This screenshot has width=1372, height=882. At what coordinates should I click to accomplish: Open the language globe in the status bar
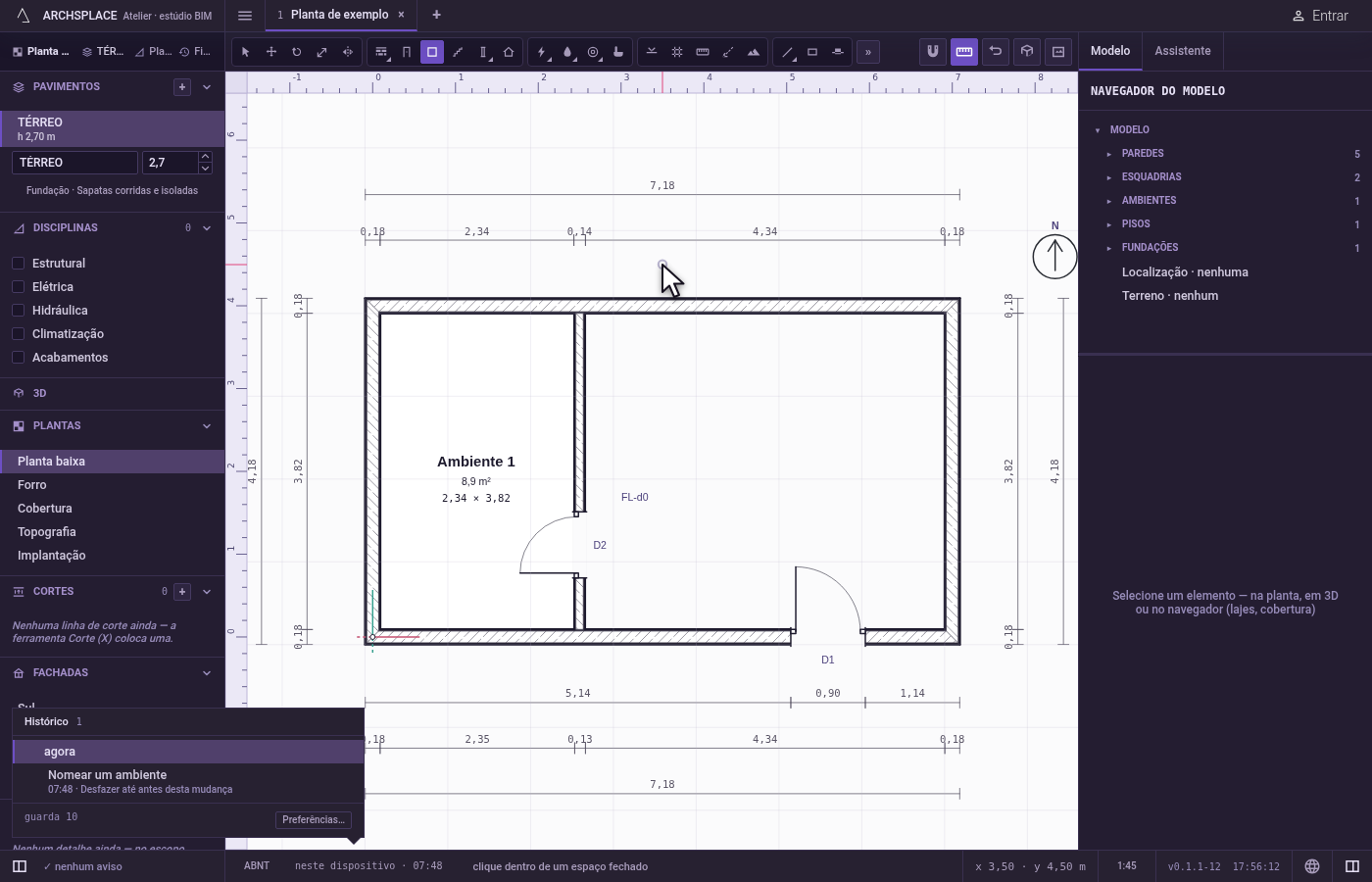coord(1312,866)
